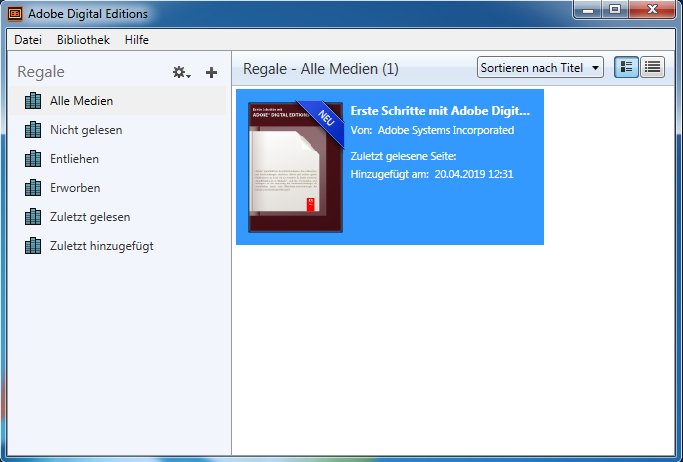Click the NEU ribbon on book cover

[x=325, y=119]
